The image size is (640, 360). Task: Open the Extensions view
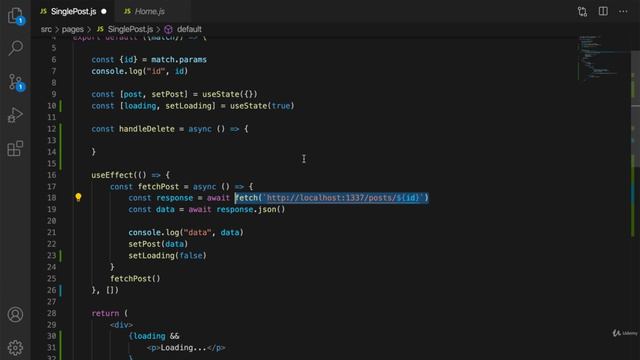[16, 149]
